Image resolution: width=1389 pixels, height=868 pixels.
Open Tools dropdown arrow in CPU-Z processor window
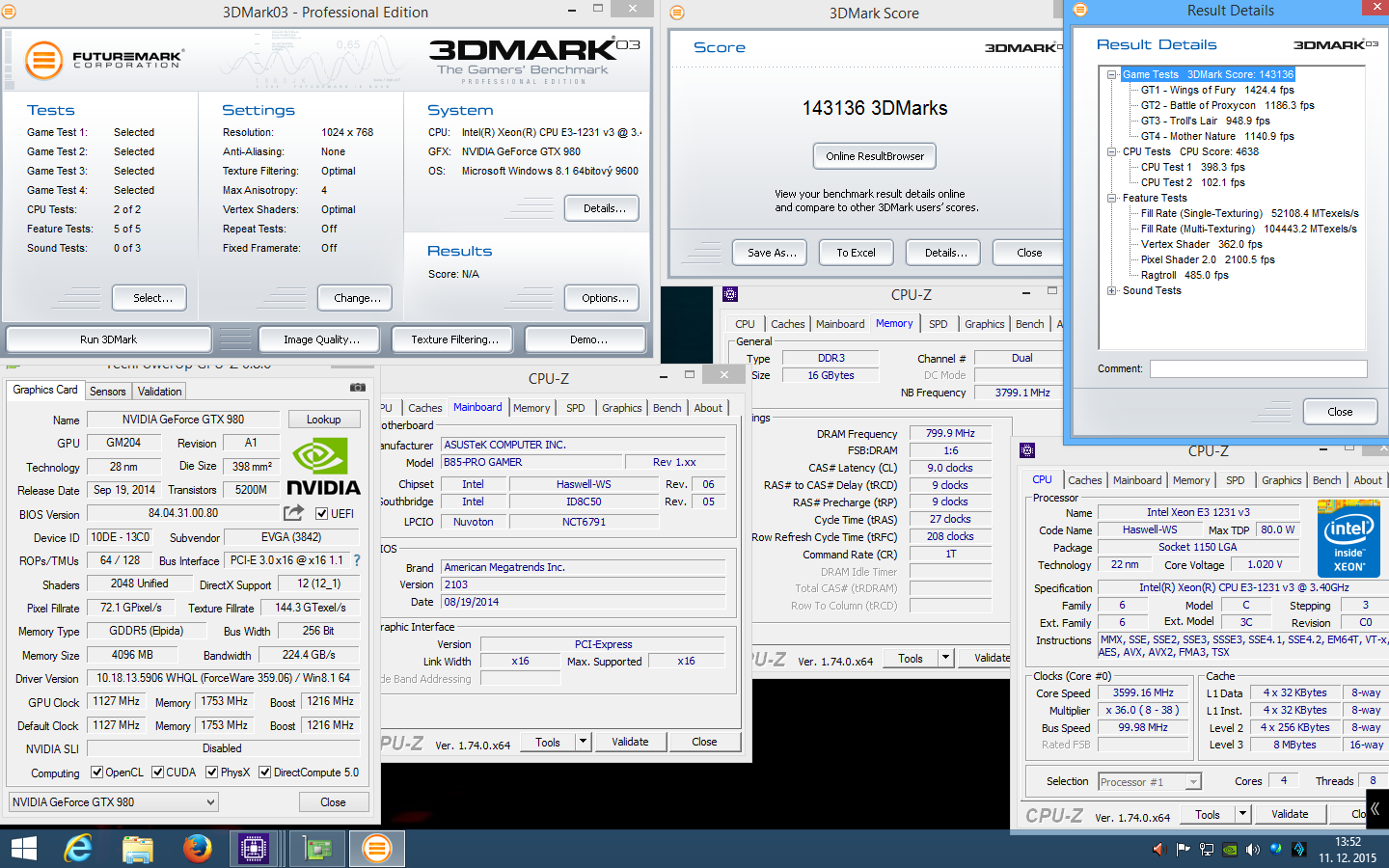(x=1242, y=814)
